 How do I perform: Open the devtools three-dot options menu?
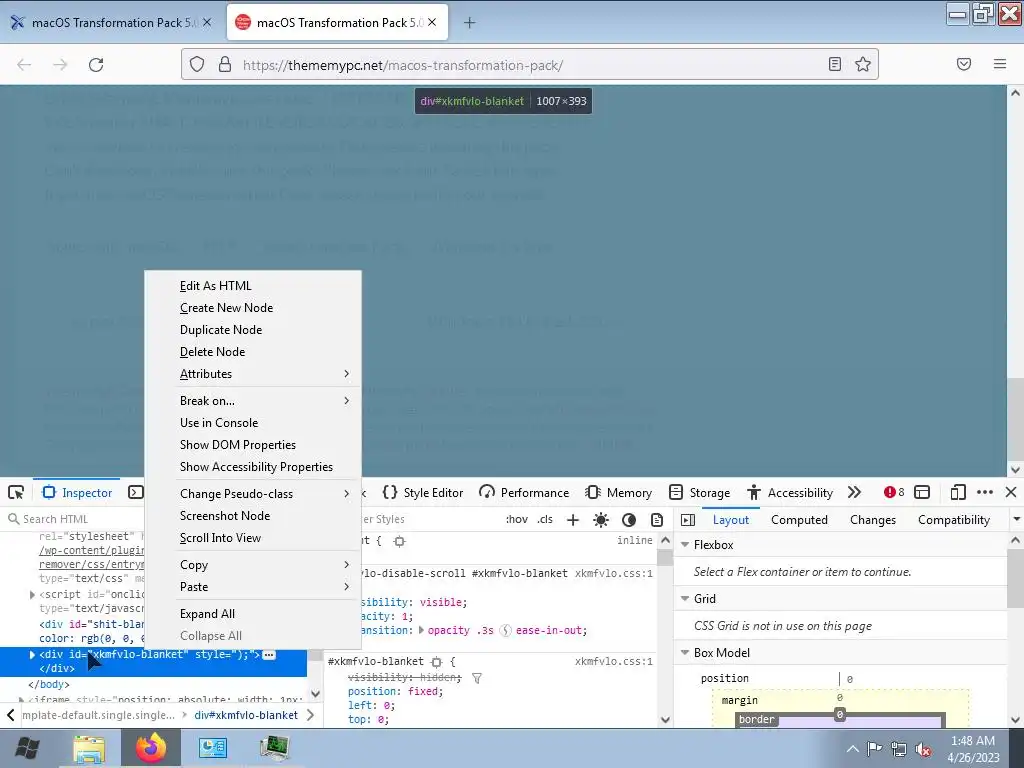click(x=985, y=492)
